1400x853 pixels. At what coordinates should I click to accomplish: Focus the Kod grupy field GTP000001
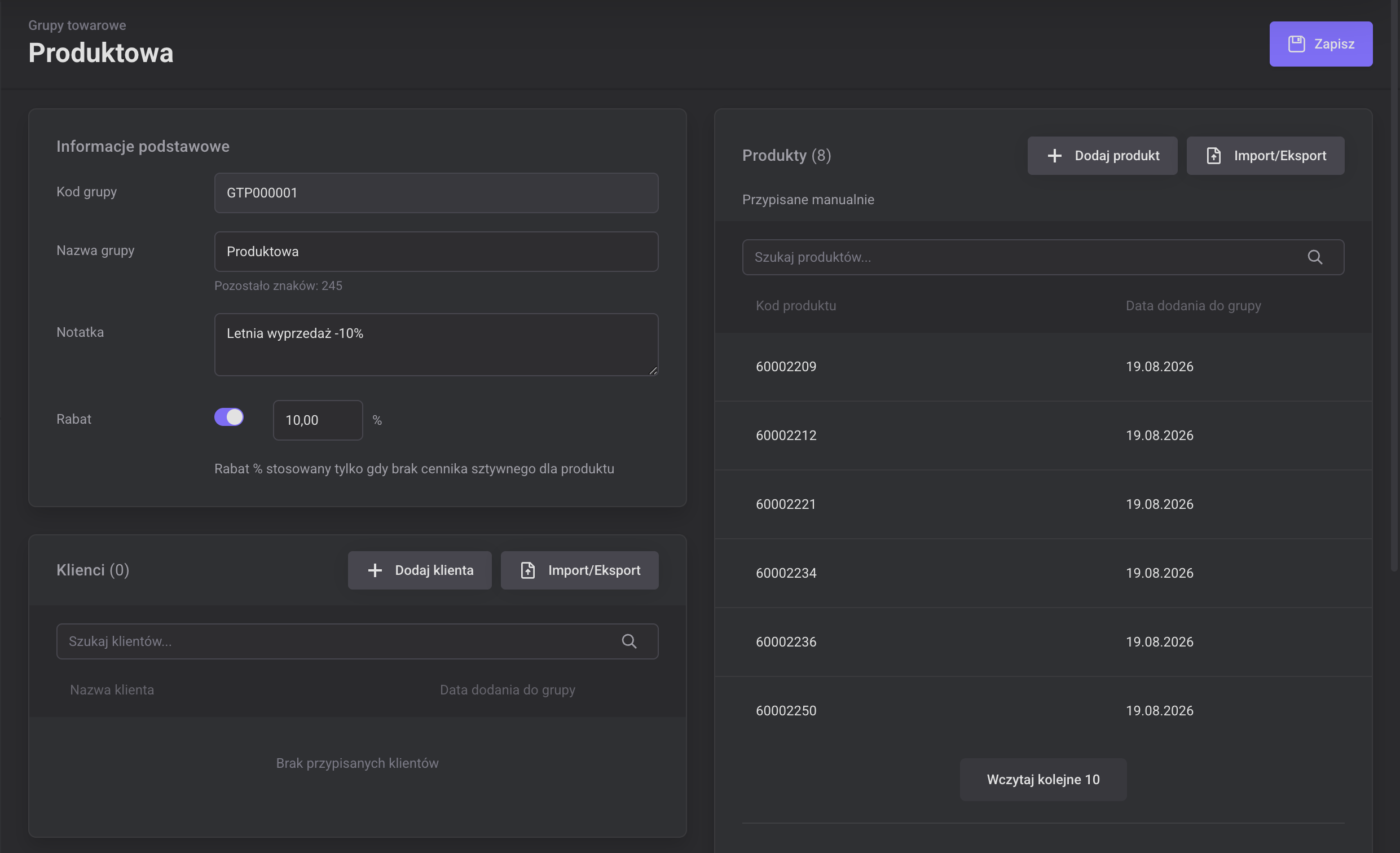point(436,192)
